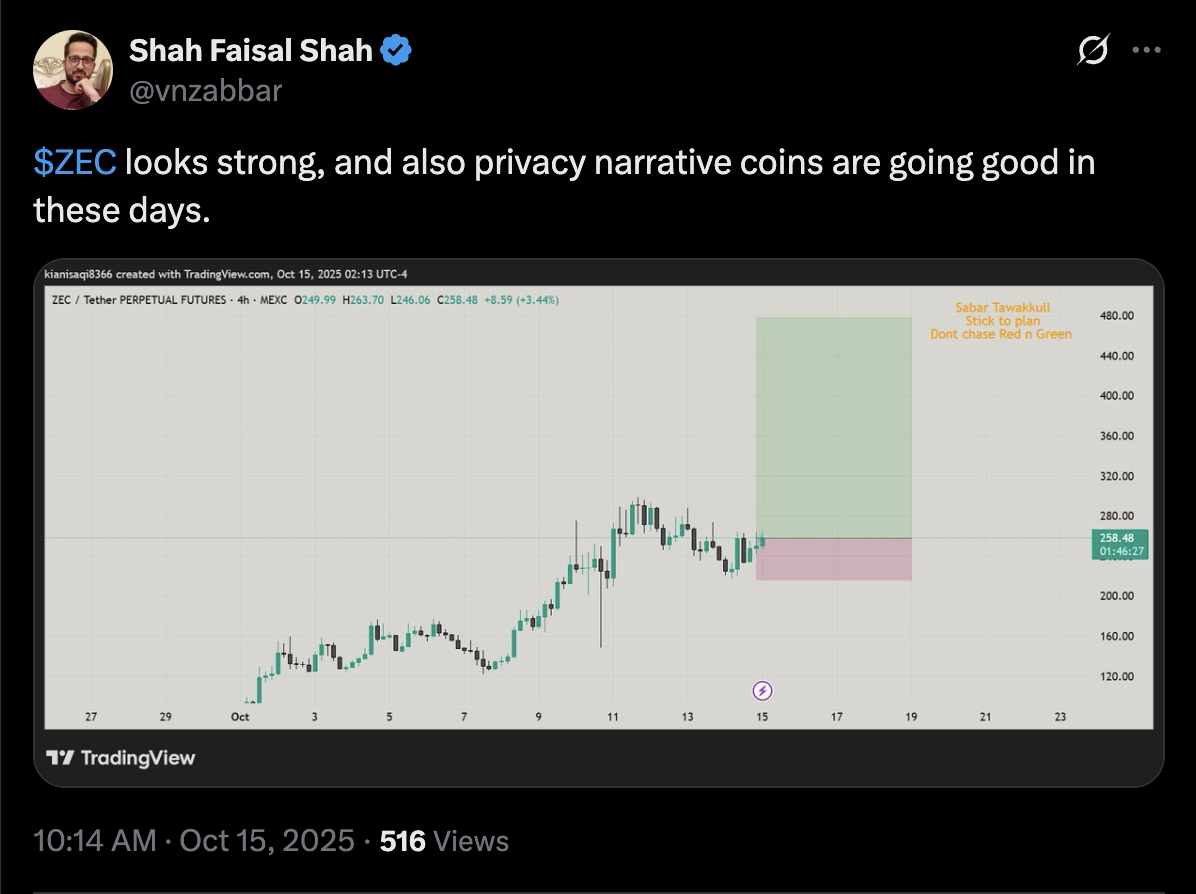Viewport: 1196px width, 894px height.
Task: Click the $ZEC cashtag link
Action: [x=75, y=162]
